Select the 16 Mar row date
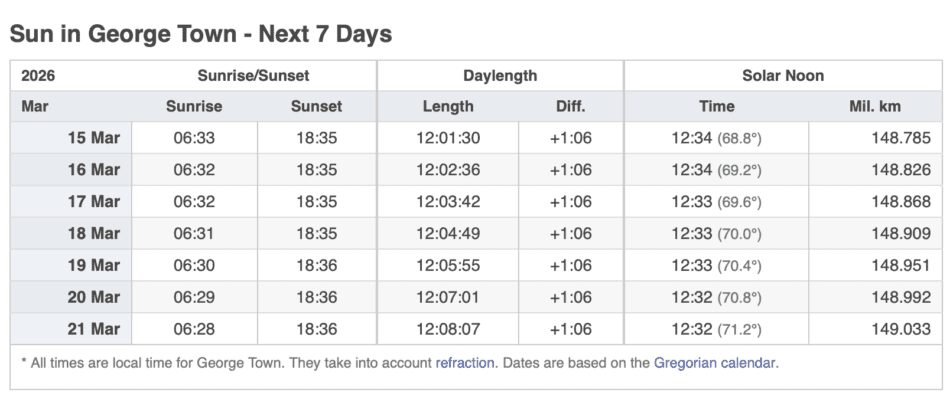Image resolution: width=950 pixels, height=406 pixels. pyautogui.click(x=93, y=170)
